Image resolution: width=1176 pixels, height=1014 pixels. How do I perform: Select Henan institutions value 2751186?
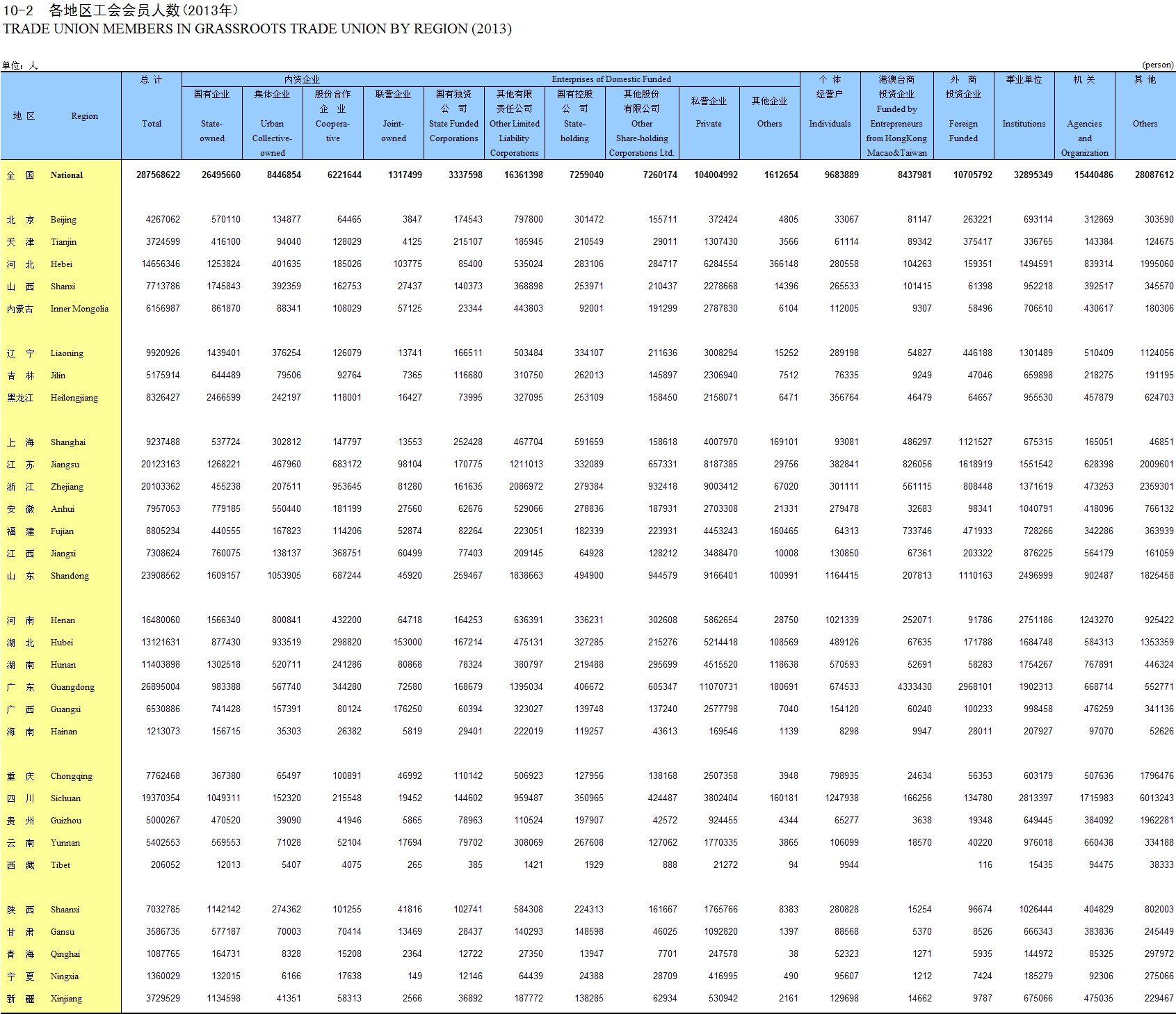(1036, 620)
